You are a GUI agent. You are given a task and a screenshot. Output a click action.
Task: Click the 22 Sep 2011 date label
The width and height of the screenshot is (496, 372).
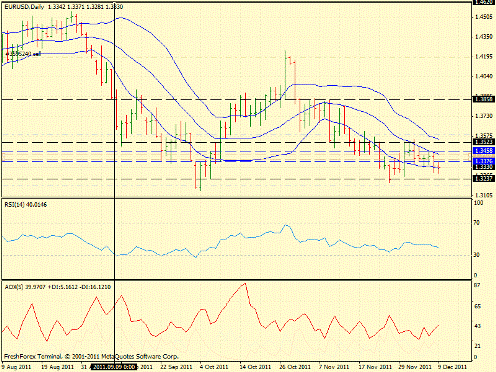(x=176, y=367)
